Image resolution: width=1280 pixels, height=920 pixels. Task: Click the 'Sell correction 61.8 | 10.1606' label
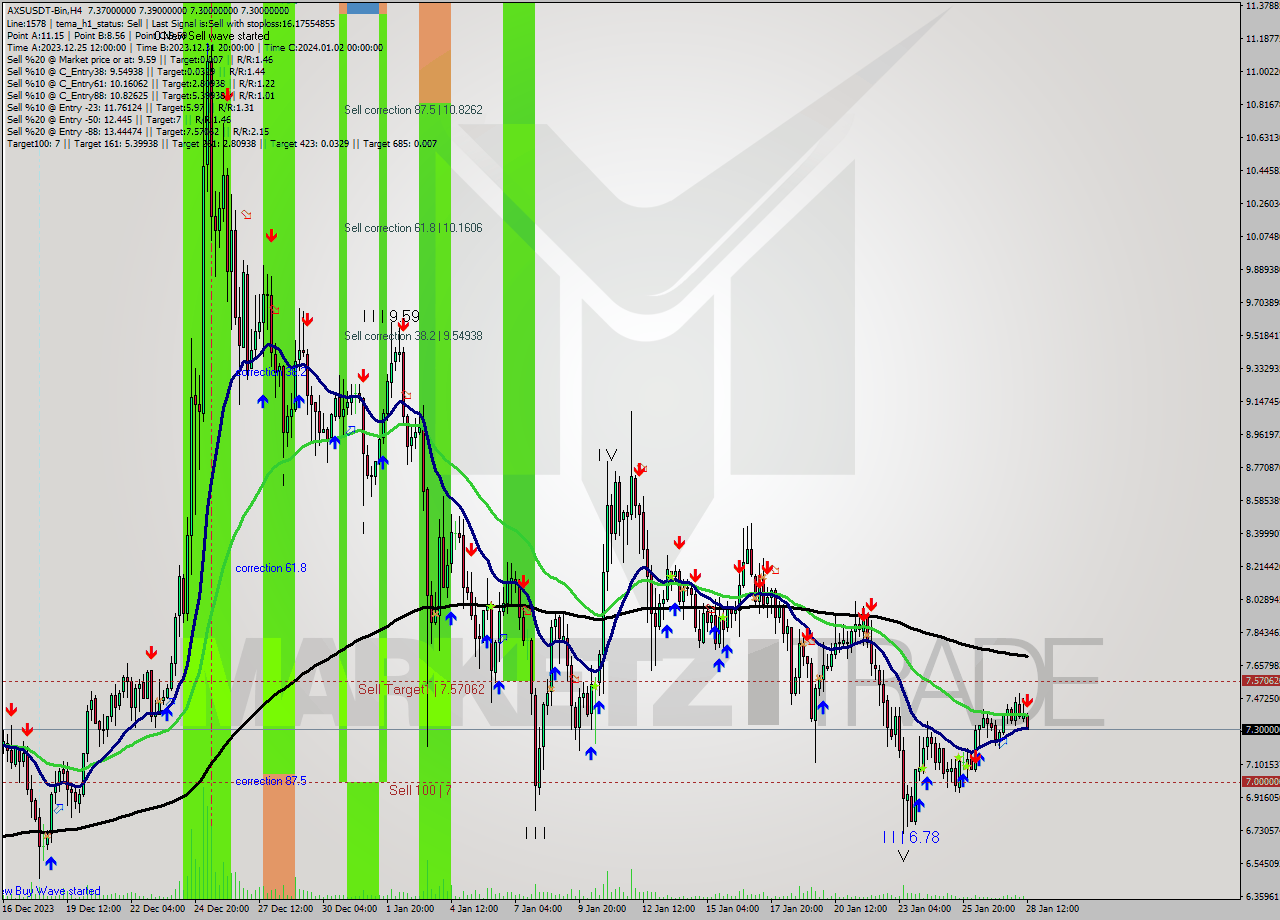pos(413,228)
